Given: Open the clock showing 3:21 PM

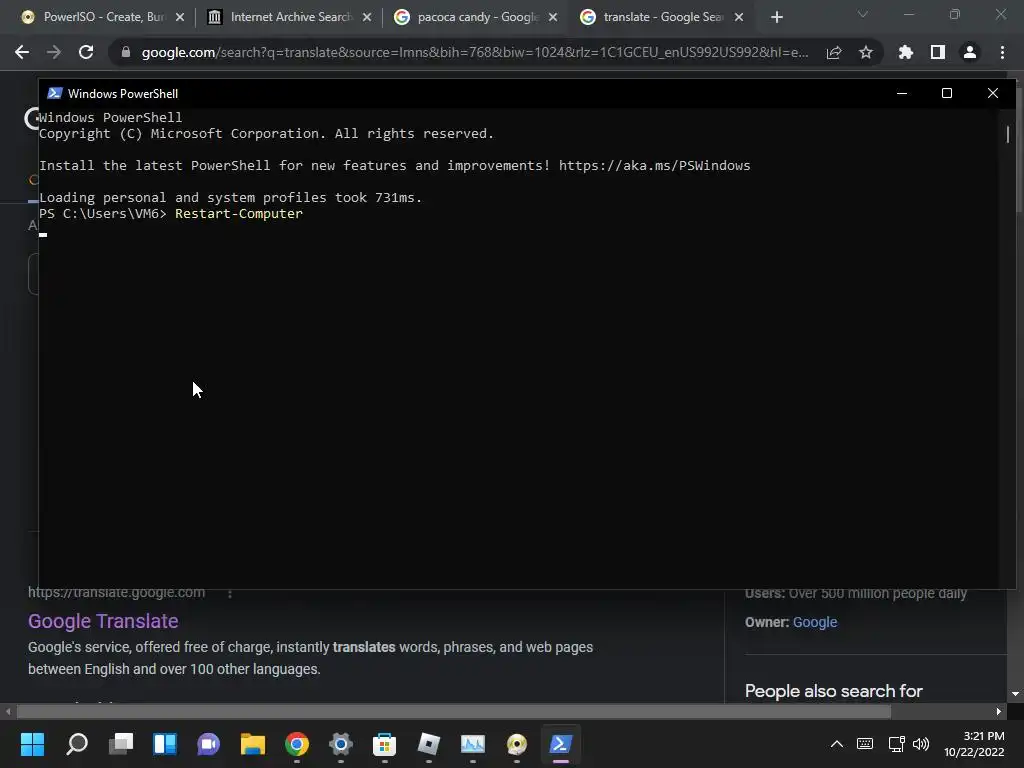Looking at the screenshot, I should (974, 744).
